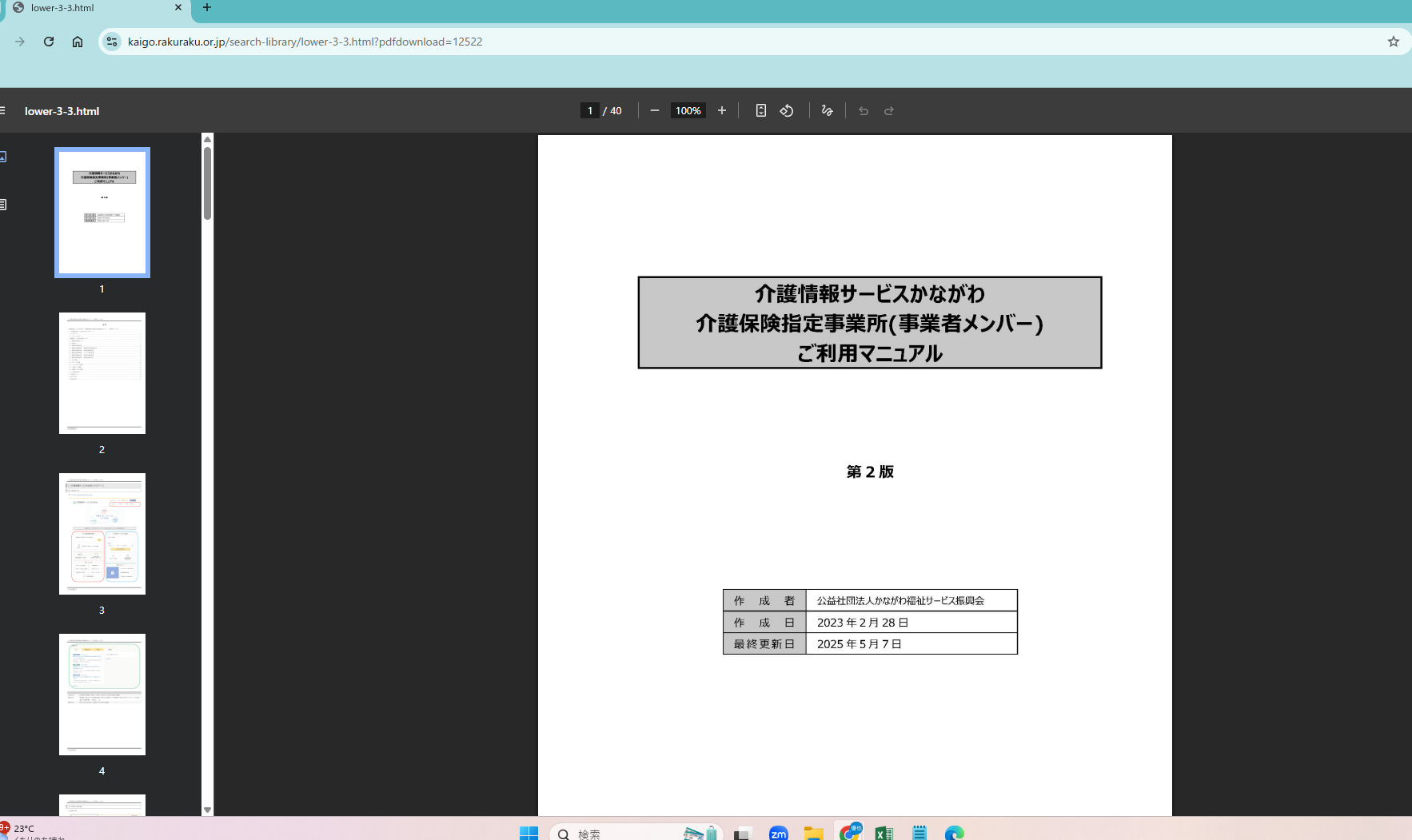The height and width of the screenshot is (840, 1412).
Task: Click the thumbnail panel scrollbar handle
Action: [207, 183]
